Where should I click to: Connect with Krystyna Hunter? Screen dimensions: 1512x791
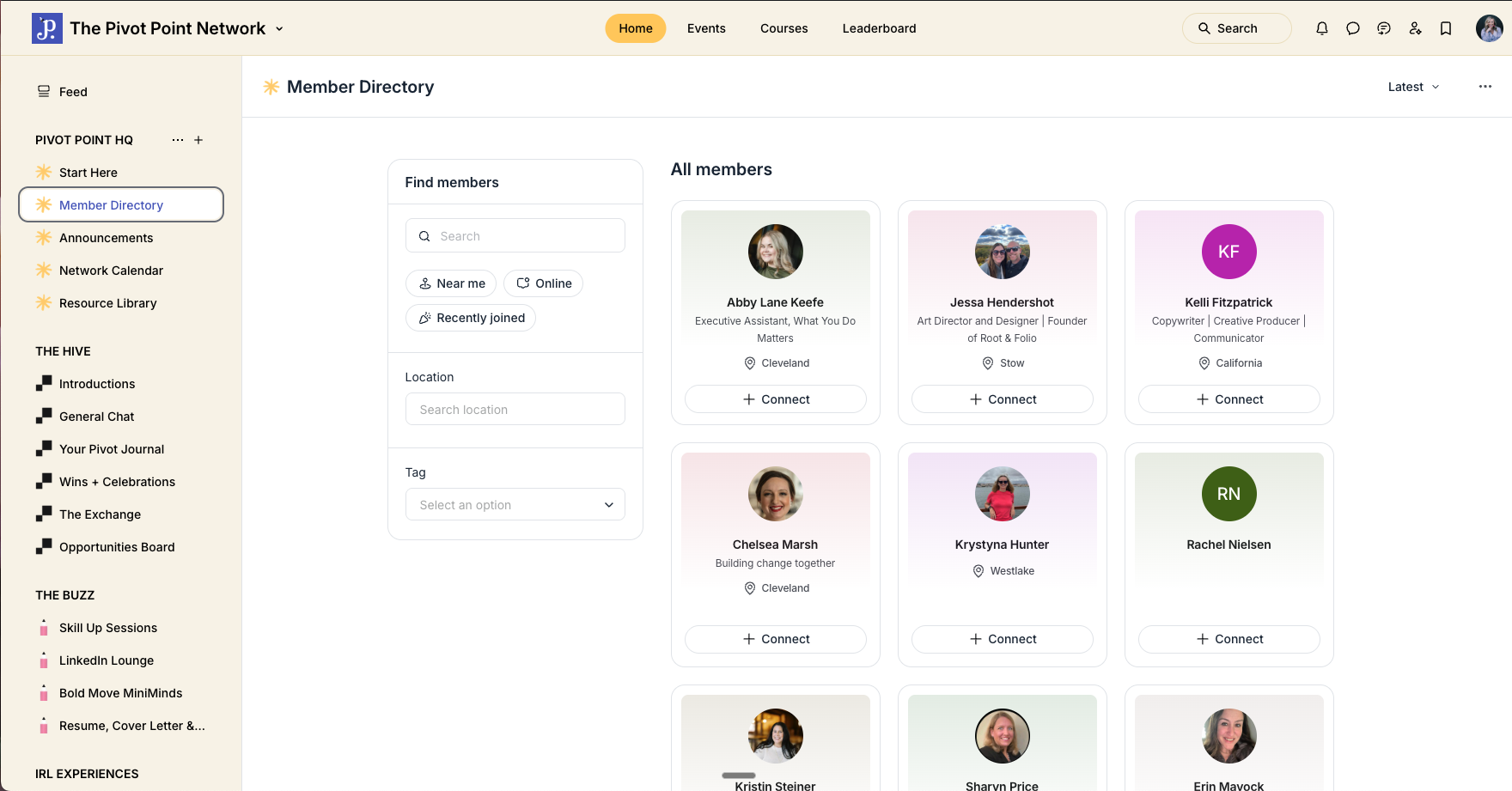coord(1003,639)
